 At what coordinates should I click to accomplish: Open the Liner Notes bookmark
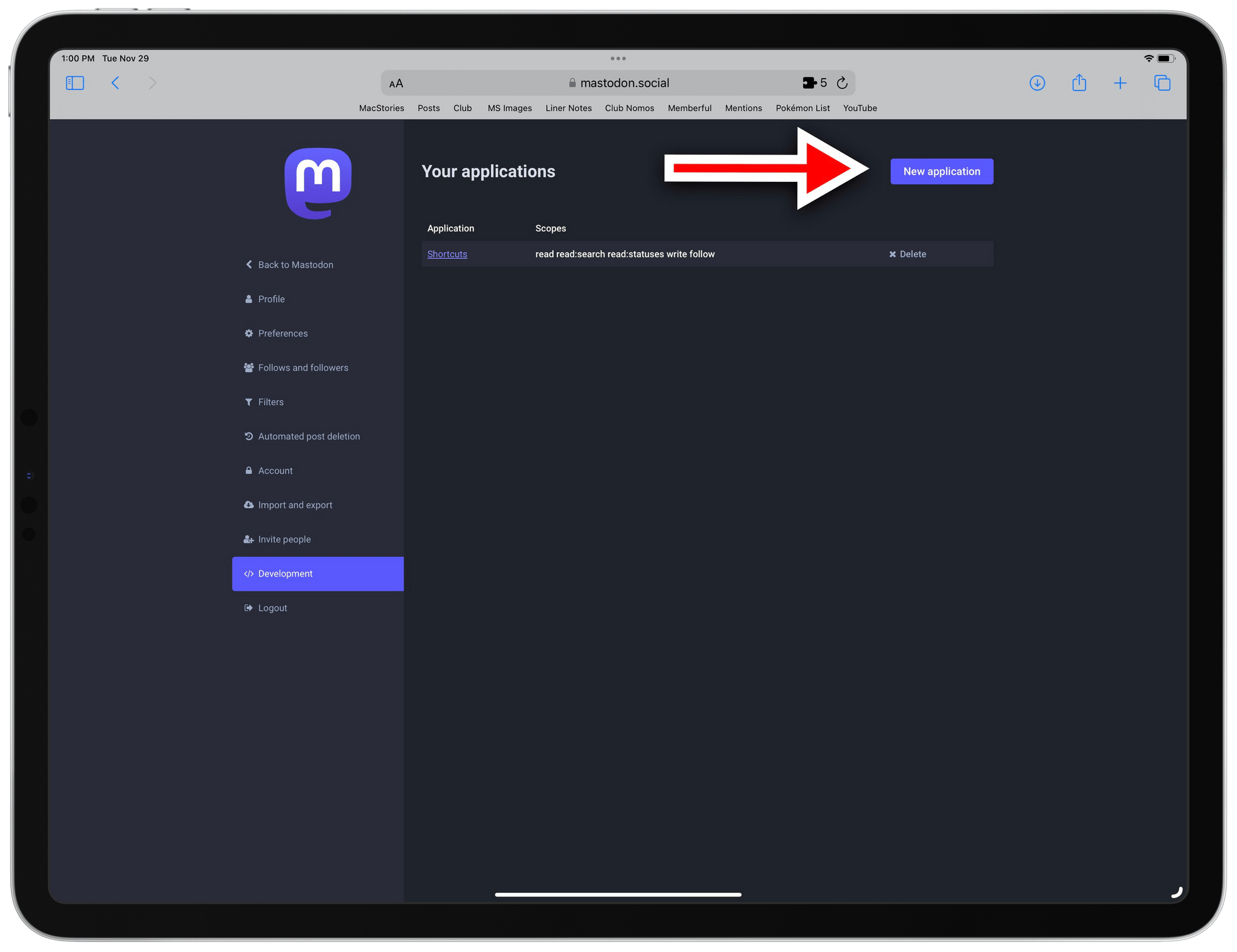point(568,108)
